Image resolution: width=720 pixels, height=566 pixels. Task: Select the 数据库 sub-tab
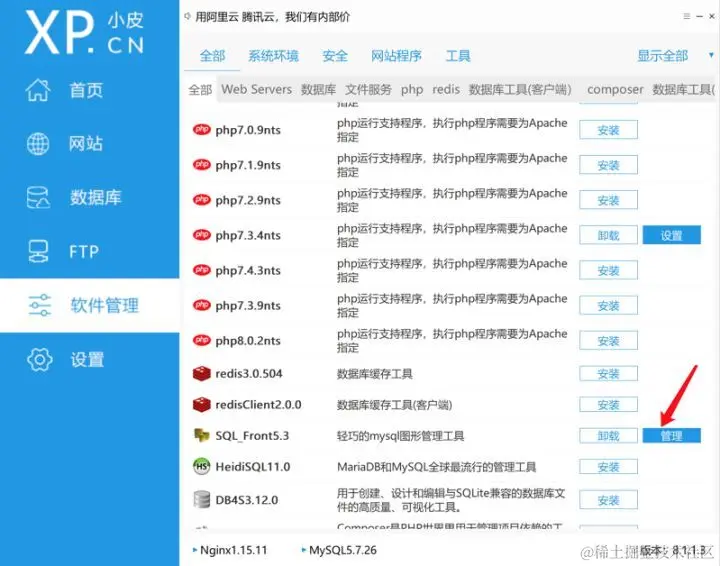click(318, 89)
